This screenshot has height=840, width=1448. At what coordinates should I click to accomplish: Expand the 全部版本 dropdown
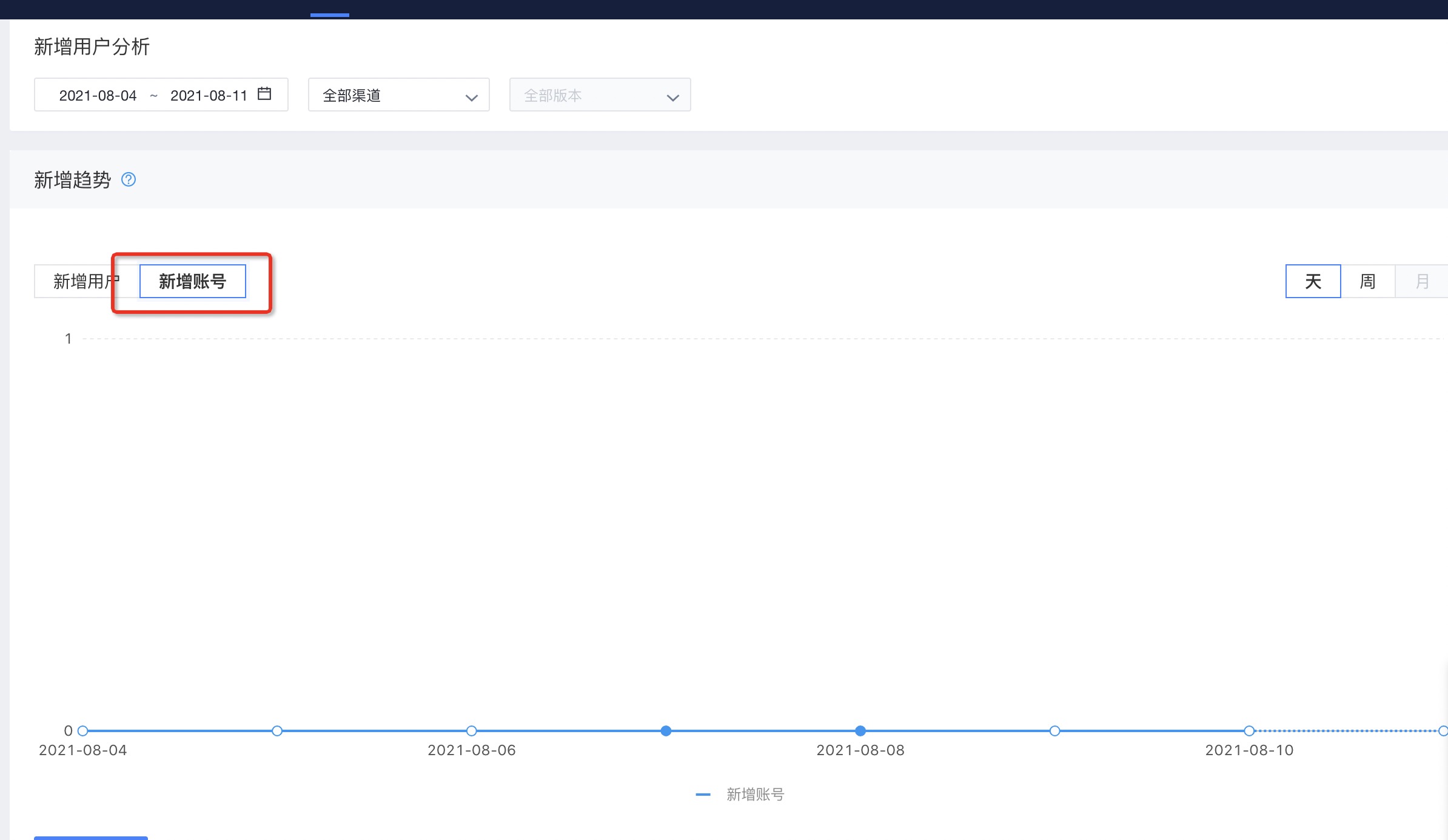[x=600, y=95]
